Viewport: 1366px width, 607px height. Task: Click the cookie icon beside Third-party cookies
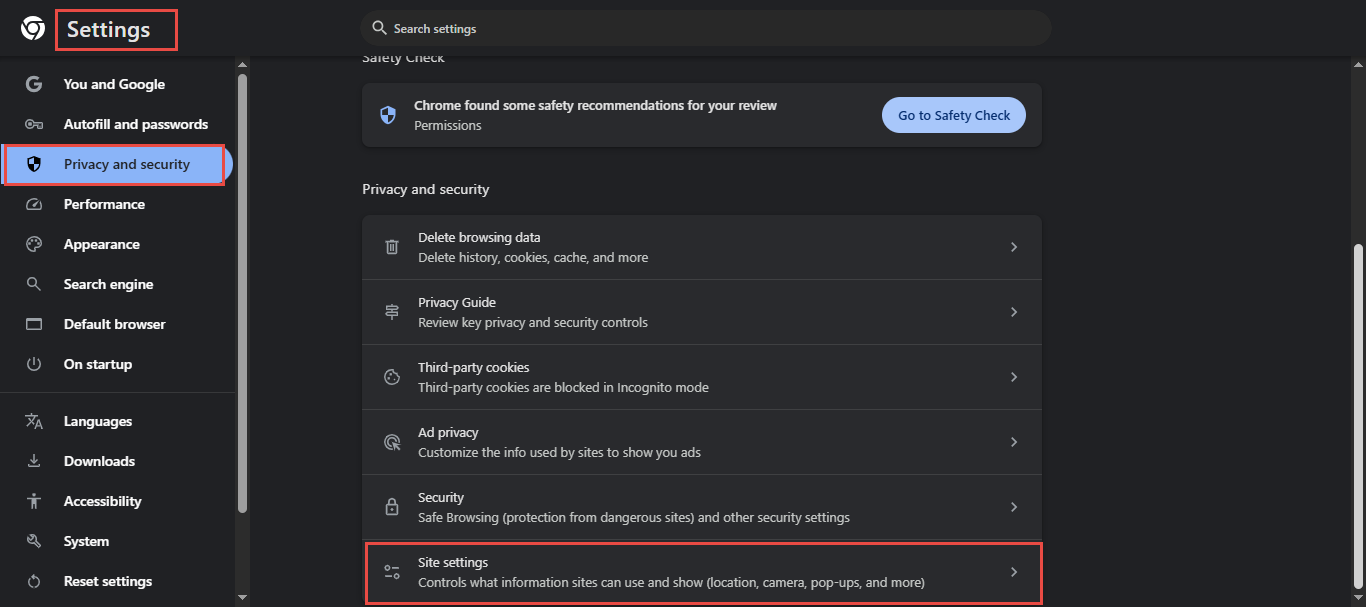click(392, 377)
